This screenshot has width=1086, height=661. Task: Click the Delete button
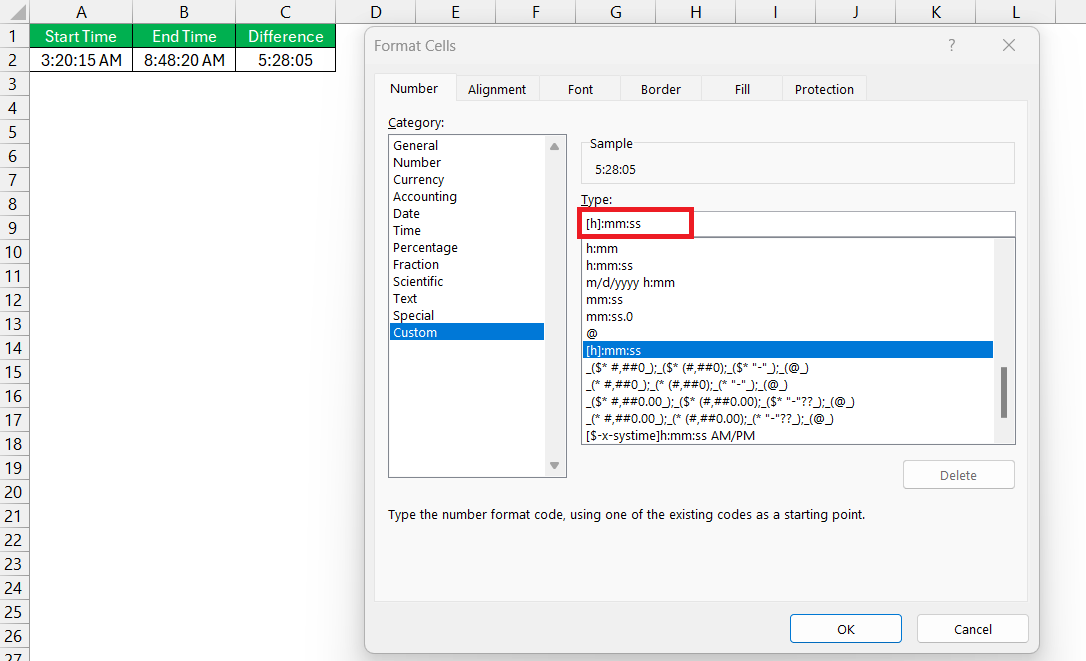click(x=959, y=475)
